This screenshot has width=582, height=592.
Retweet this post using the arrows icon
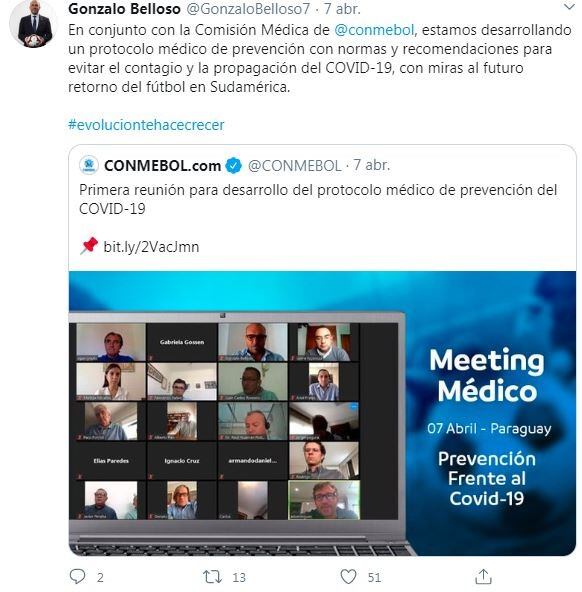click(x=212, y=577)
